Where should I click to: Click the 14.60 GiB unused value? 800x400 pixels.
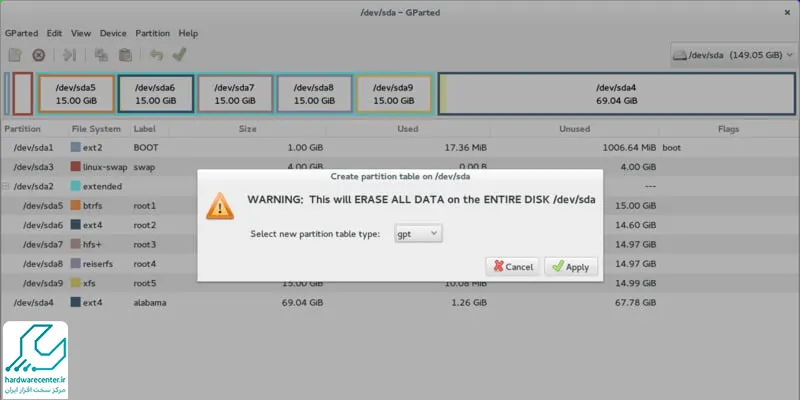pyautogui.click(x=635, y=225)
